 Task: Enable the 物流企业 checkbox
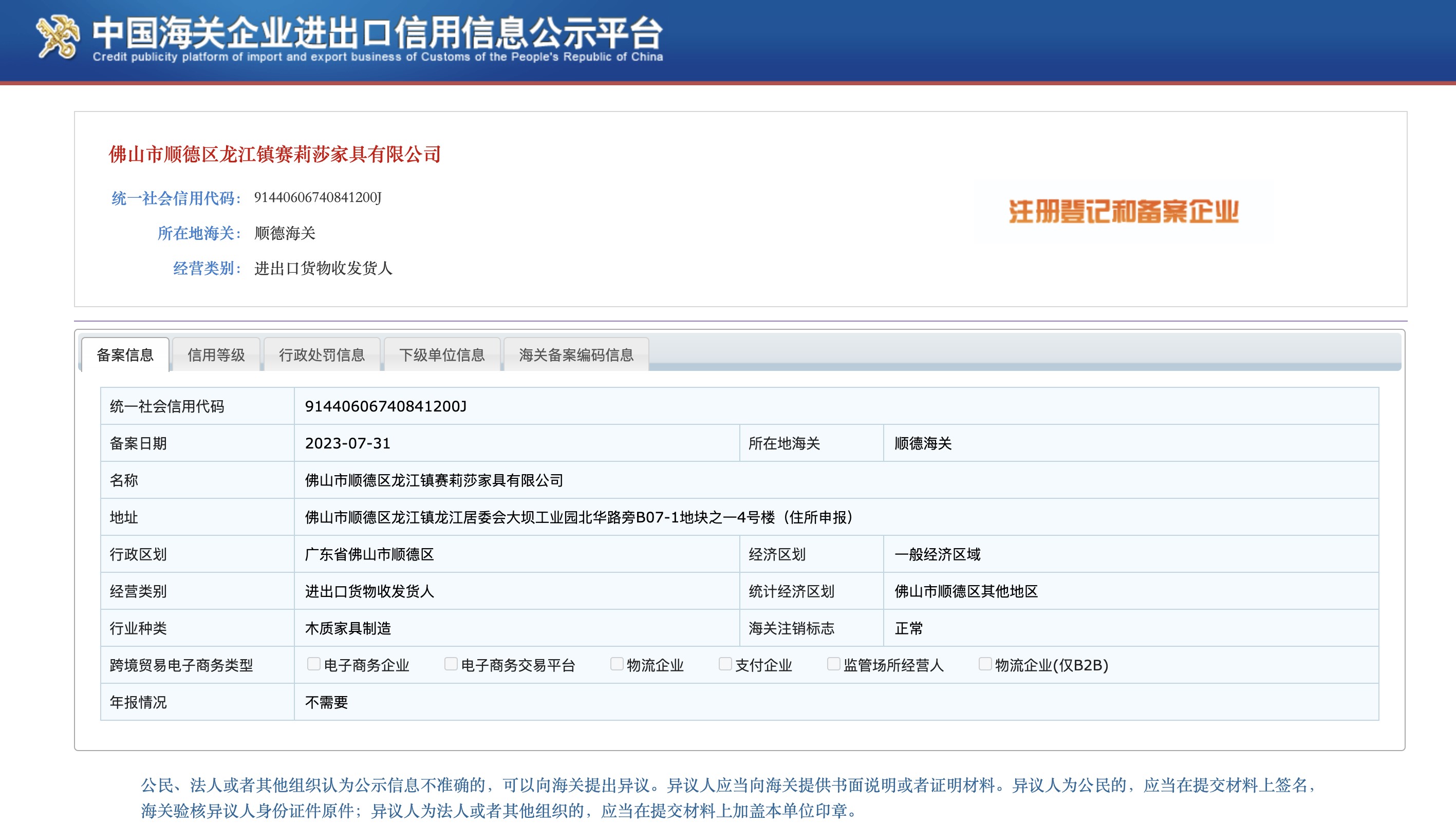(616, 664)
